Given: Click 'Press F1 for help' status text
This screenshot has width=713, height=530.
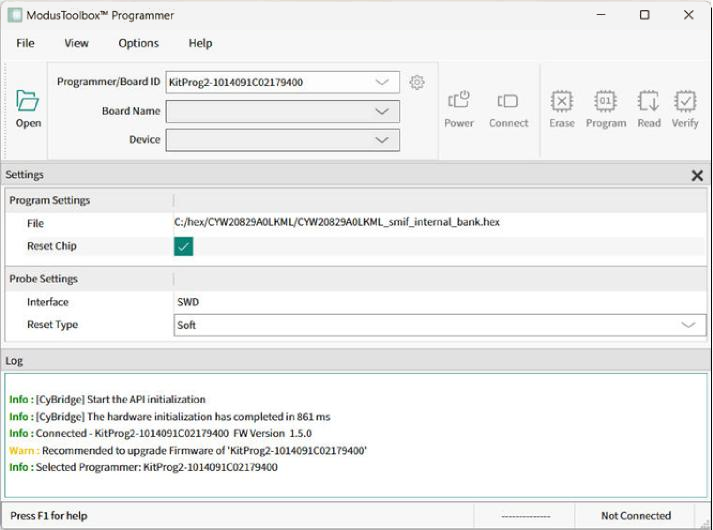Looking at the screenshot, I should click(x=49, y=515).
